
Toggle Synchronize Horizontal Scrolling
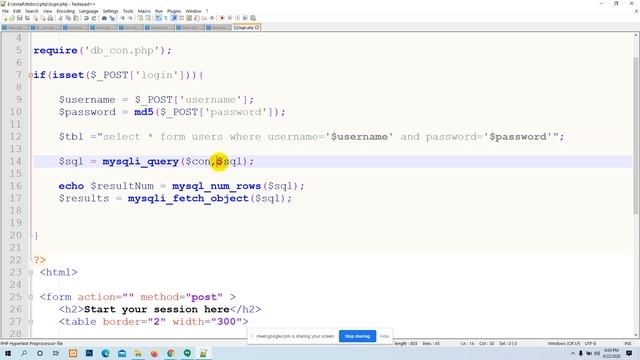pyautogui.click(x=148, y=18)
